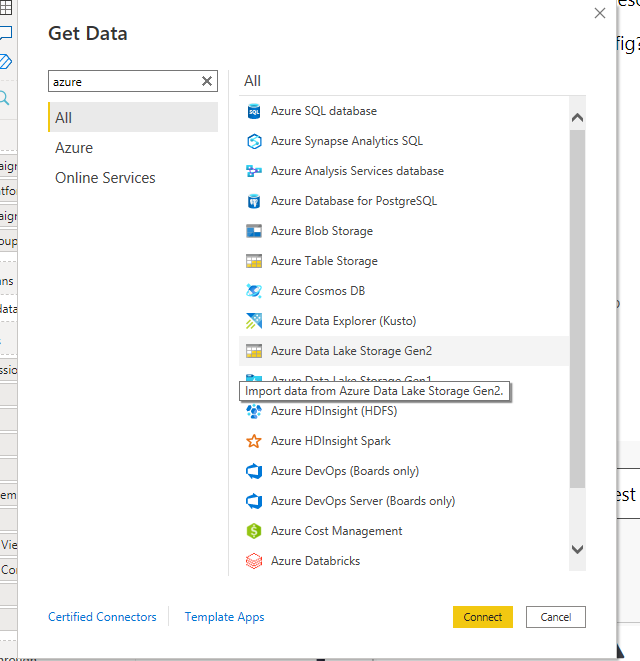Click the Azure Data Explorer (Kusto) icon

(x=254, y=321)
